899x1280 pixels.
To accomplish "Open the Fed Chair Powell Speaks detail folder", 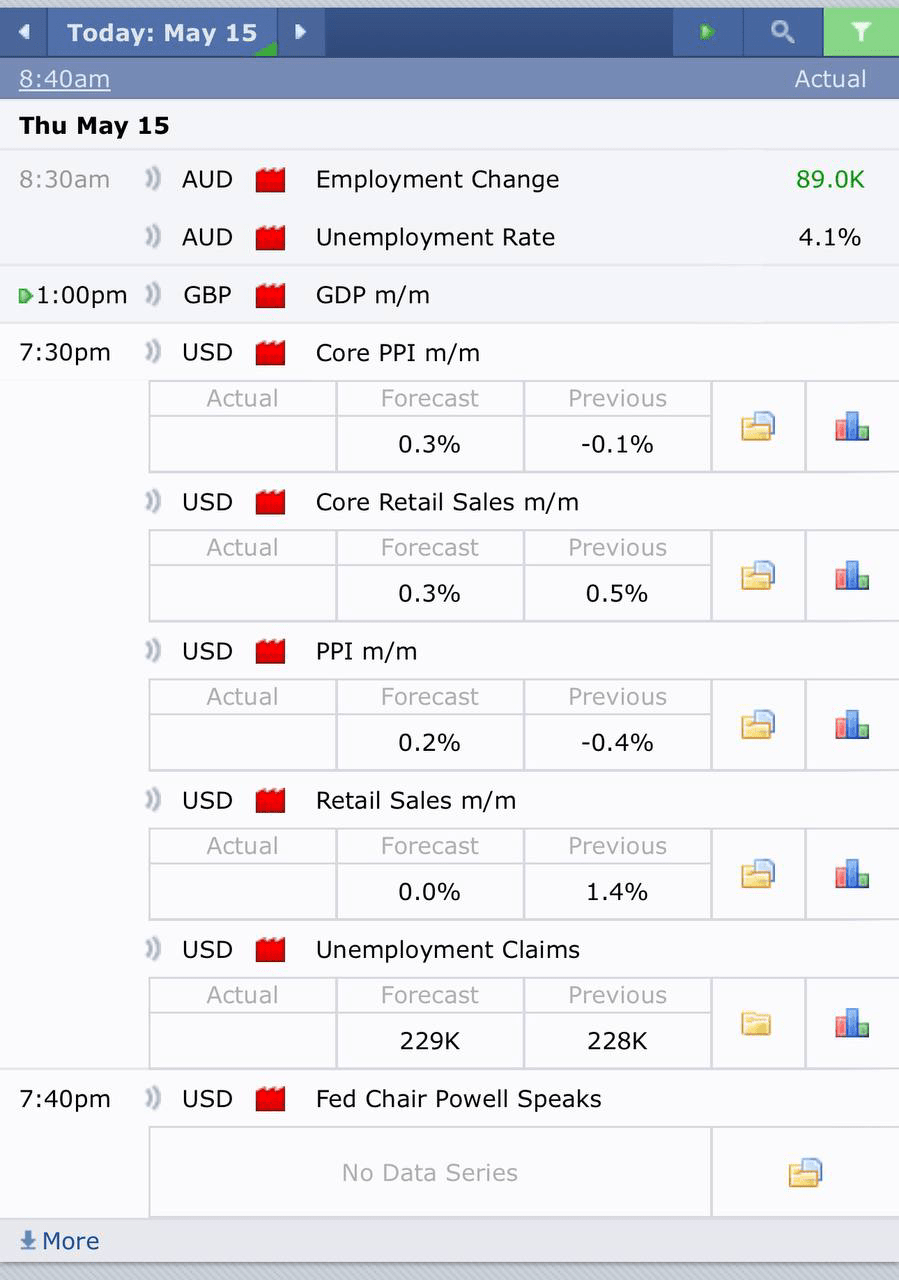I will coord(805,1172).
